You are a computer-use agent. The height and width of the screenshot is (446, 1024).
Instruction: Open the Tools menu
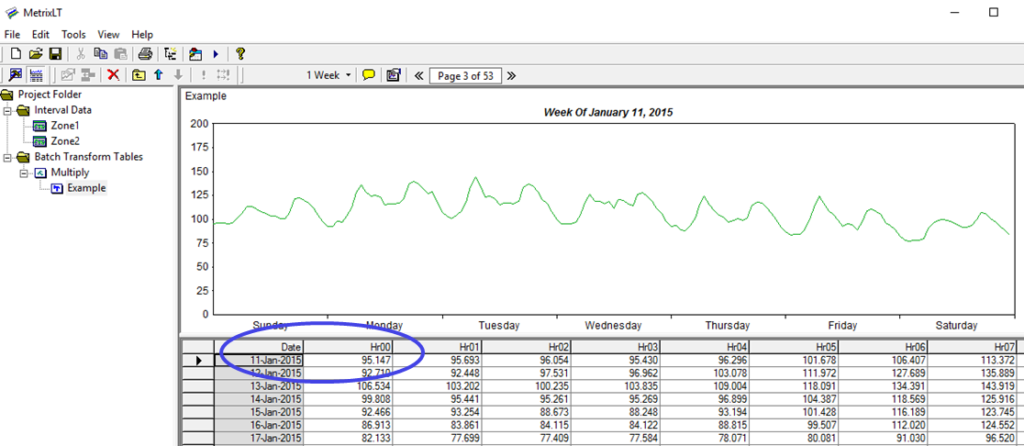click(x=73, y=34)
